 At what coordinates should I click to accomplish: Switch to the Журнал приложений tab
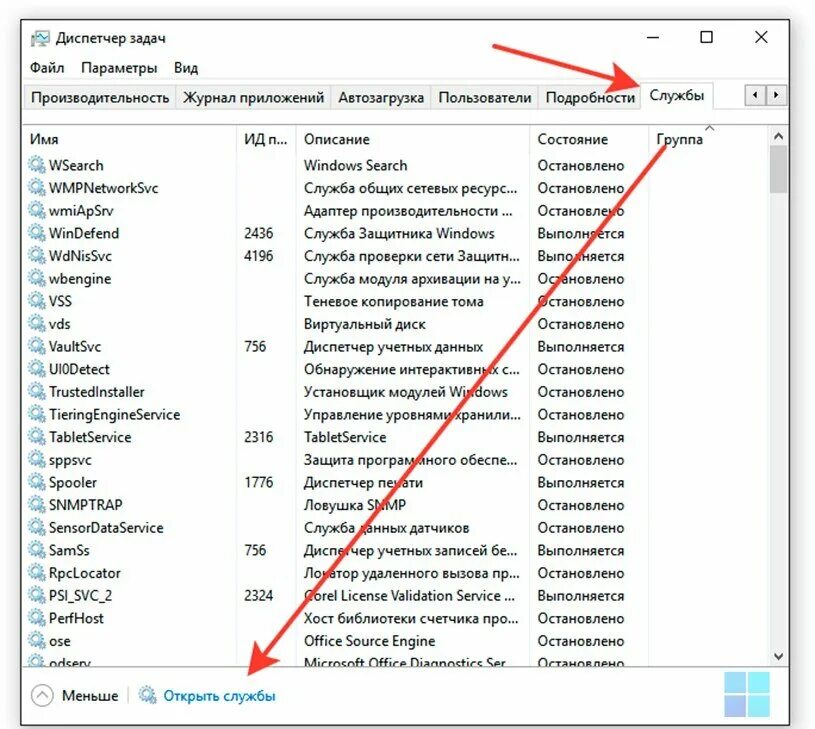click(253, 98)
